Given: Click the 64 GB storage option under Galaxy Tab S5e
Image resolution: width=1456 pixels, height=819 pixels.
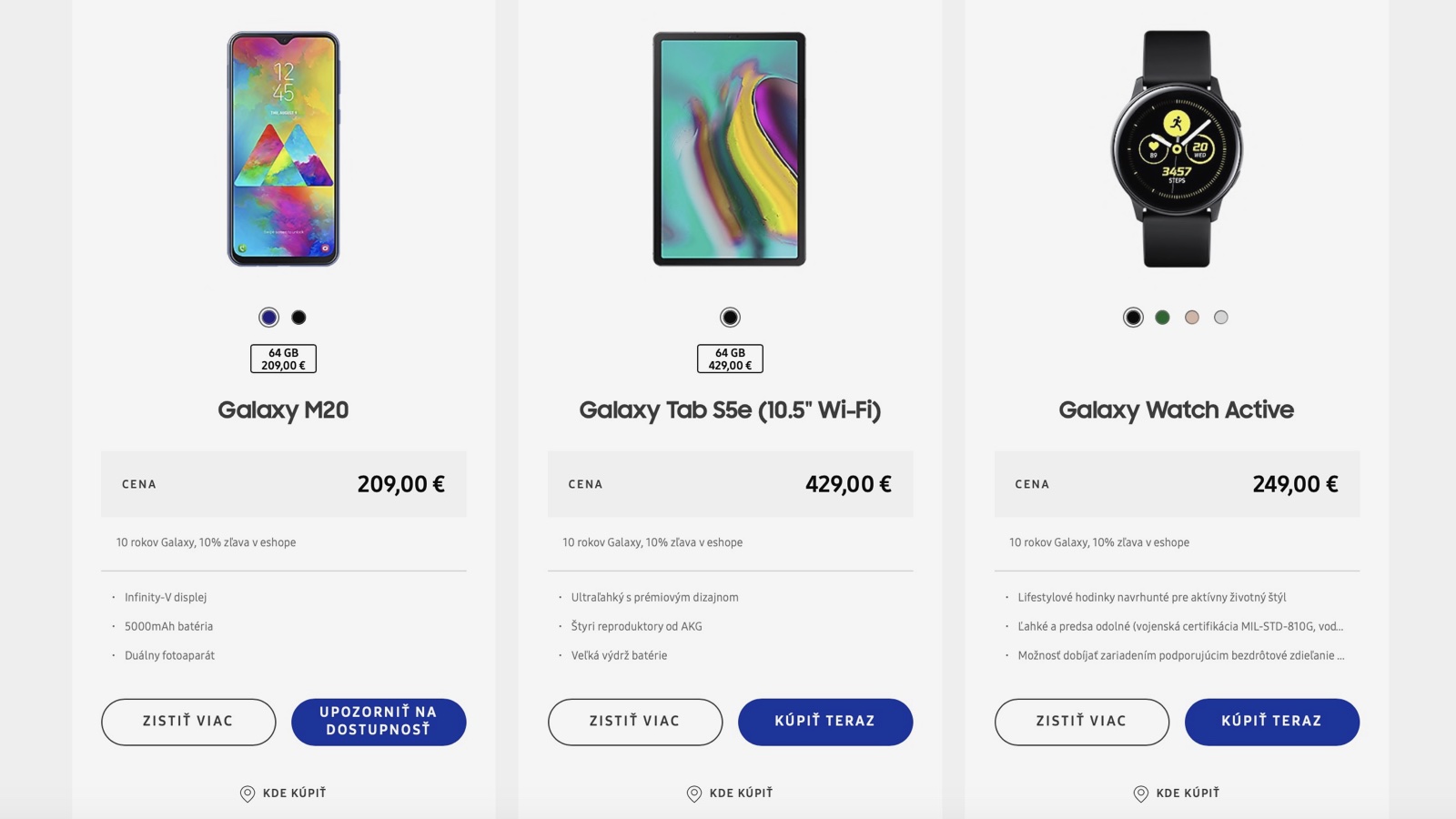Looking at the screenshot, I should pyautogui.click(x=731, y=359).
